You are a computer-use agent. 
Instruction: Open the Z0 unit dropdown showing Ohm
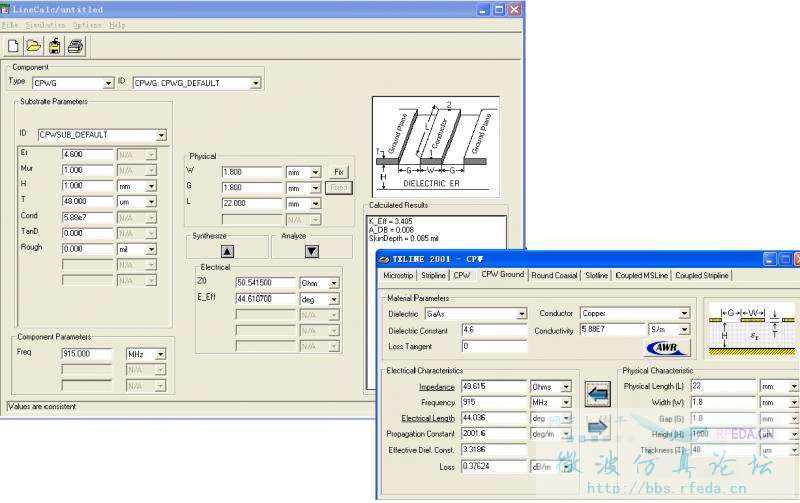[x=334, y=283]
